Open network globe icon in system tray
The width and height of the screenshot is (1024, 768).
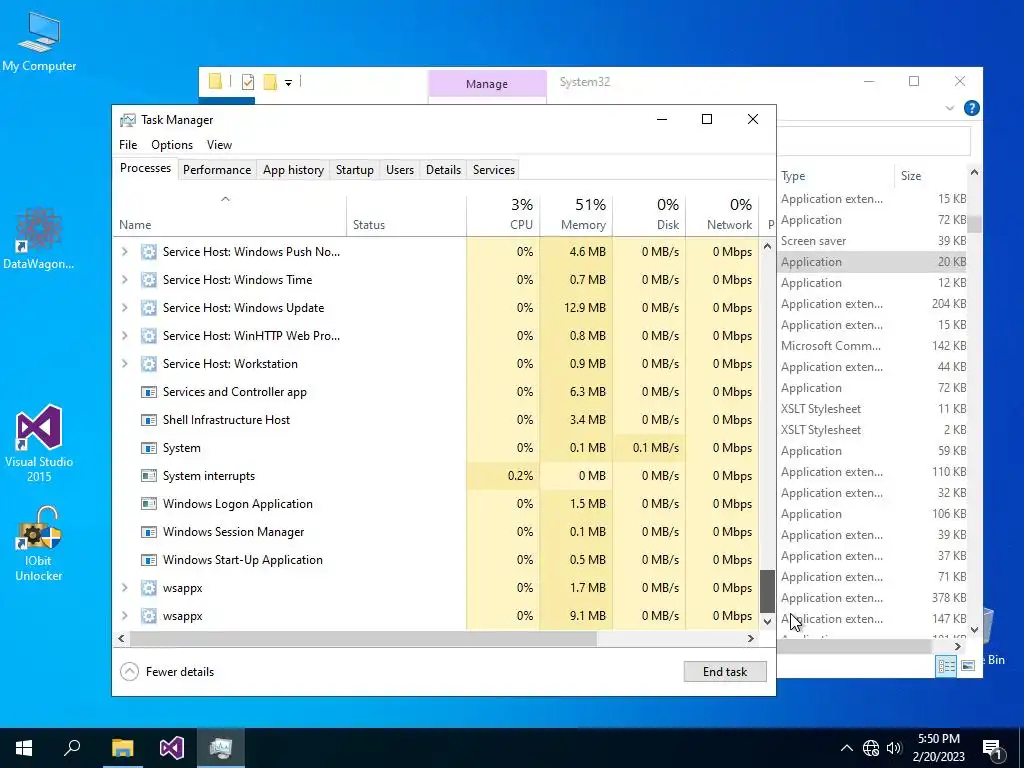click(x=871, y=748)
